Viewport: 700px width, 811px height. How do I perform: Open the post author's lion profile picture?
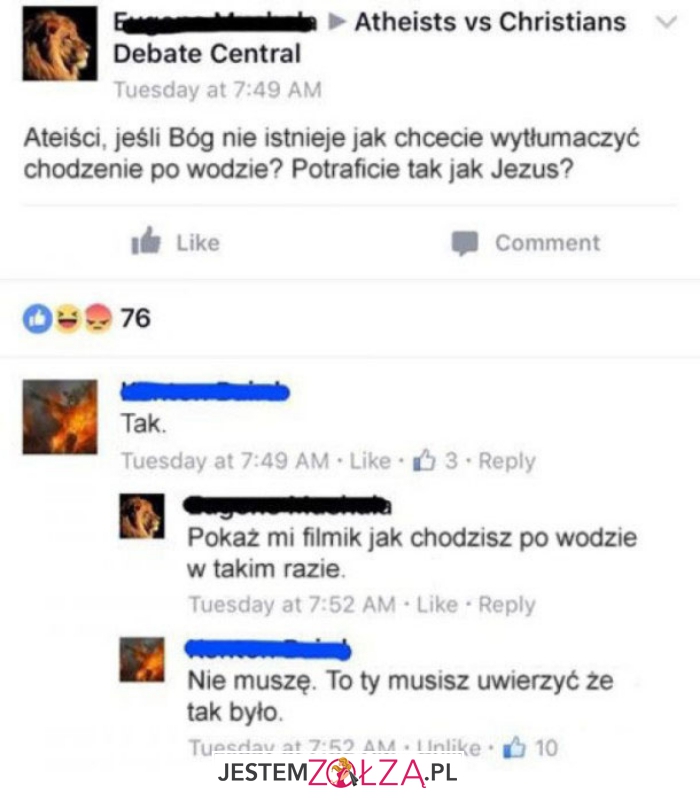click(59, 43)
